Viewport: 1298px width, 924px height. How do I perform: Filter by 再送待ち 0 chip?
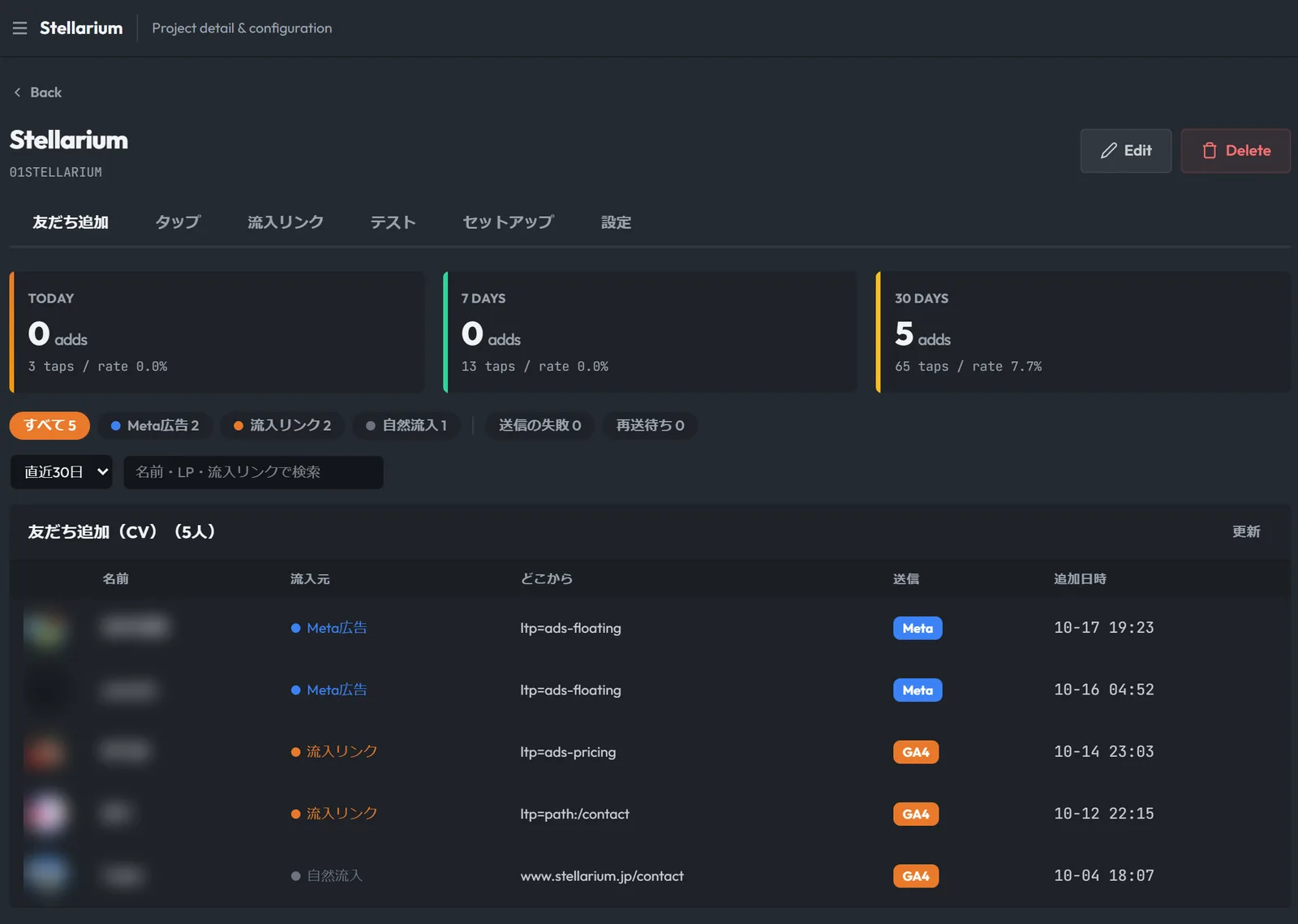[x=650, y=425]
